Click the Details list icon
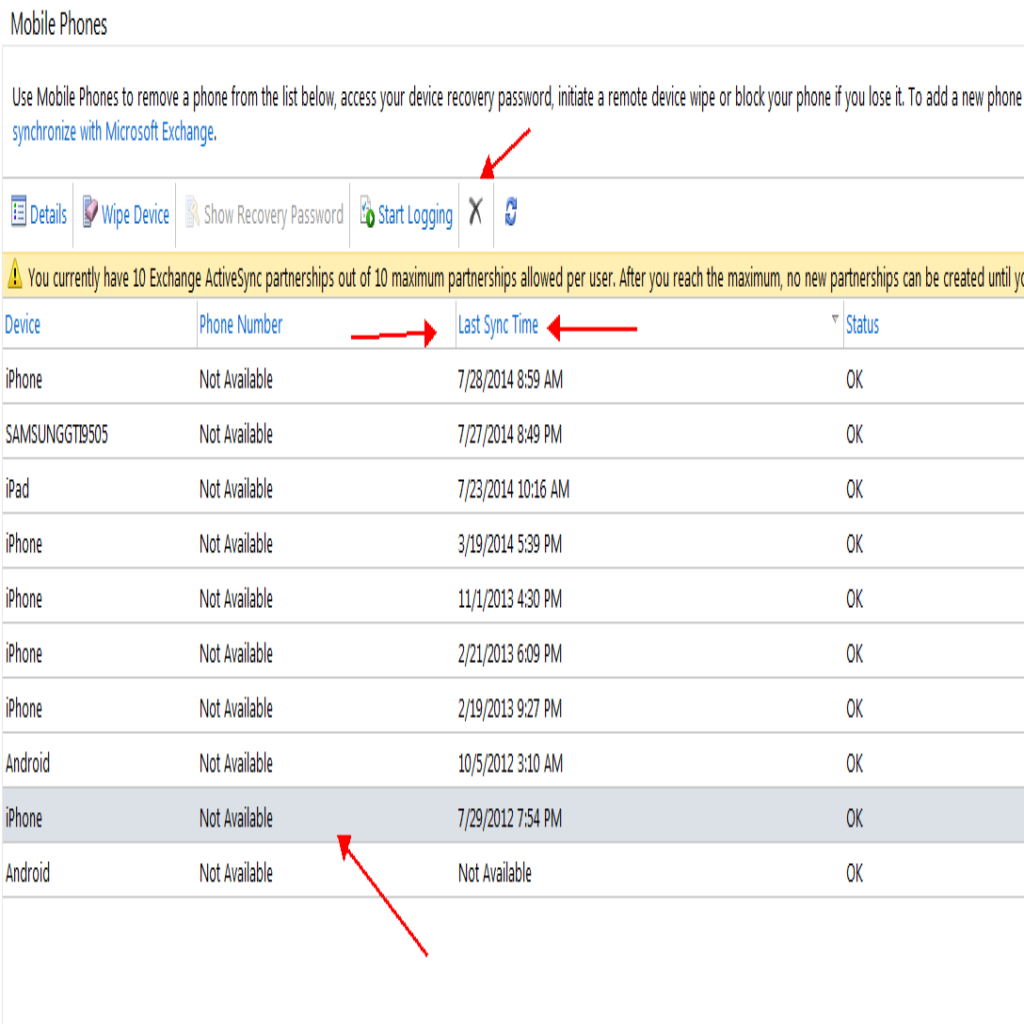1024x1024 pixels. coord(18,213)
